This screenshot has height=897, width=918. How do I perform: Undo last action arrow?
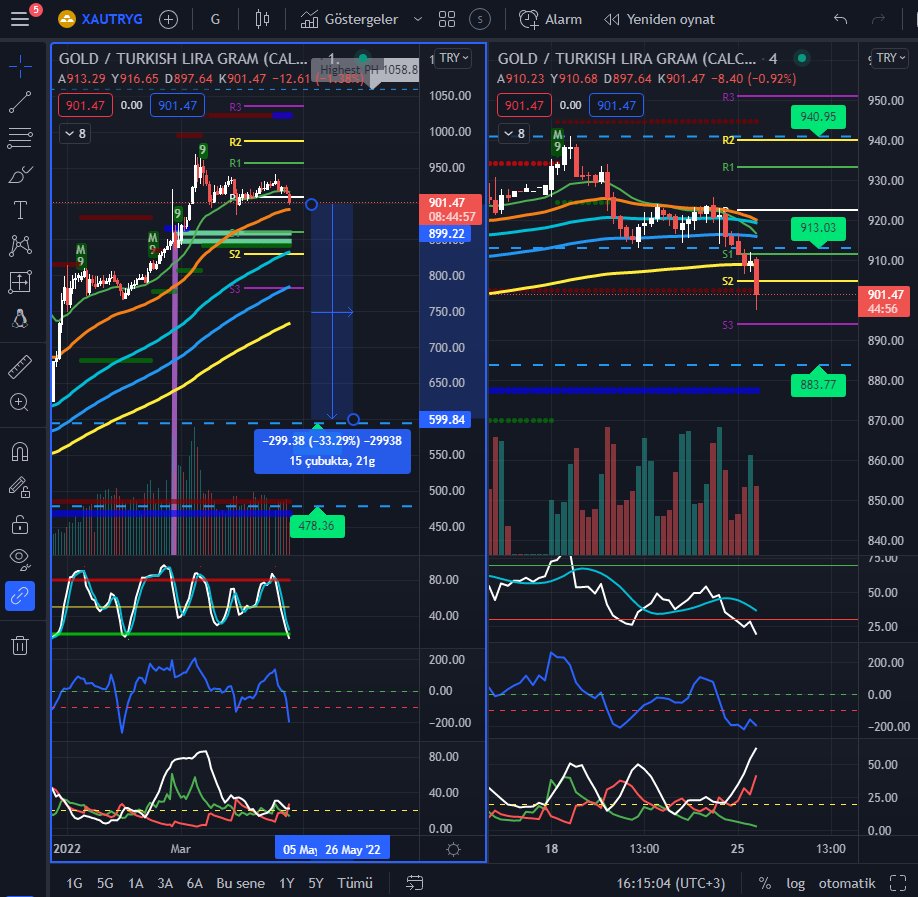click(840, 19)
